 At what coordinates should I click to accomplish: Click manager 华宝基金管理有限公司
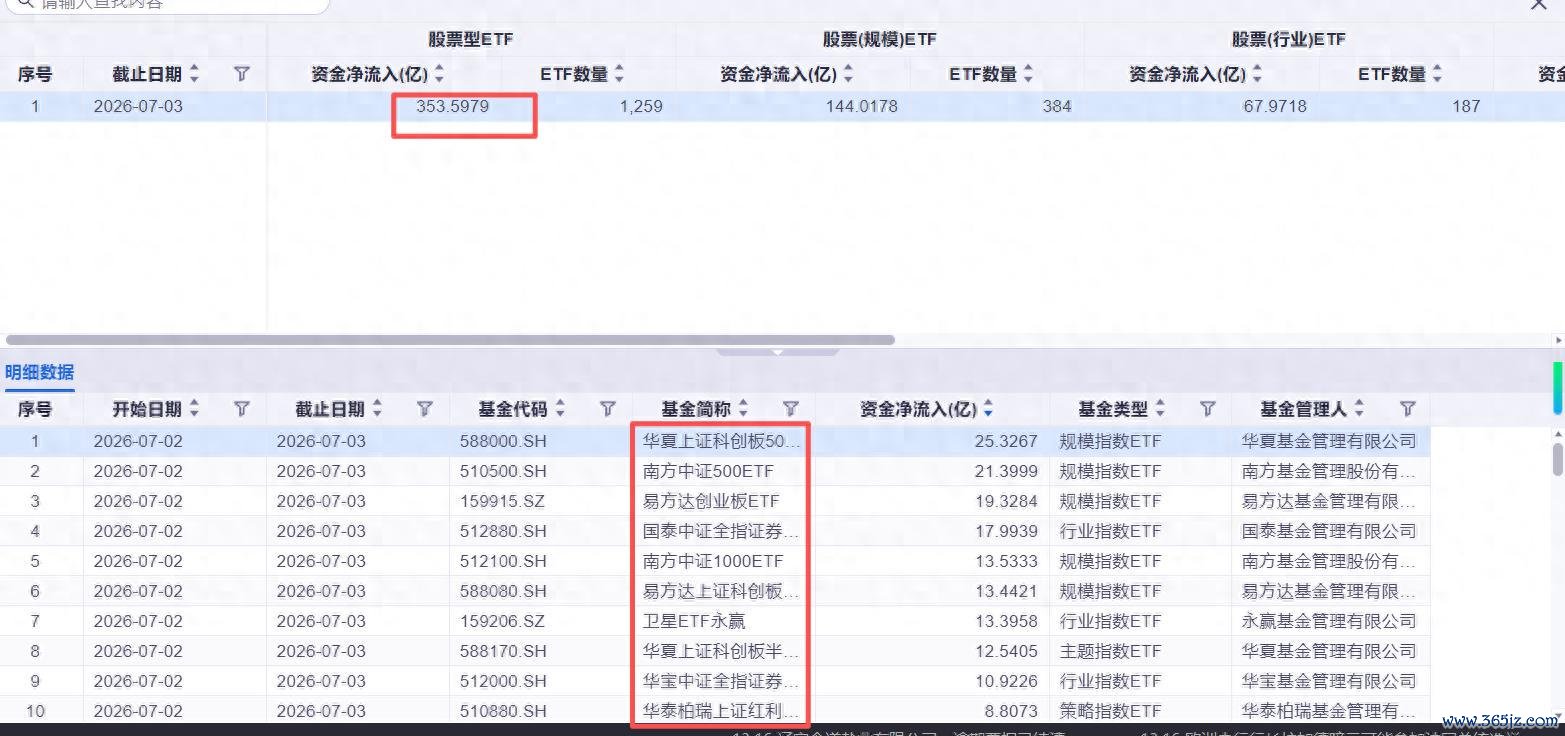(1329, 681)
